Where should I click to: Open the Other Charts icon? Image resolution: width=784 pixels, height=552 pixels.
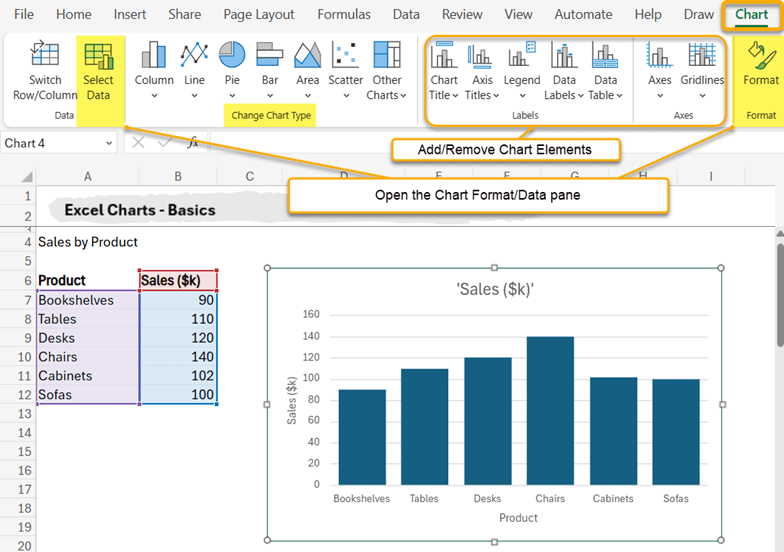coord(387,54)
